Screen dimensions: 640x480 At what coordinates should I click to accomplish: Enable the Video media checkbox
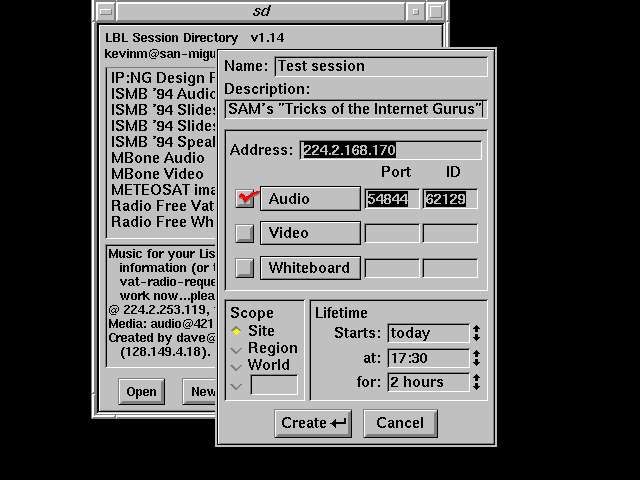click(245, 233)
